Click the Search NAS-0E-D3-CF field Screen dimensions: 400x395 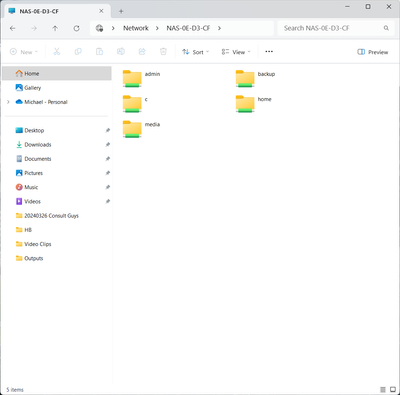coord(336,28)
